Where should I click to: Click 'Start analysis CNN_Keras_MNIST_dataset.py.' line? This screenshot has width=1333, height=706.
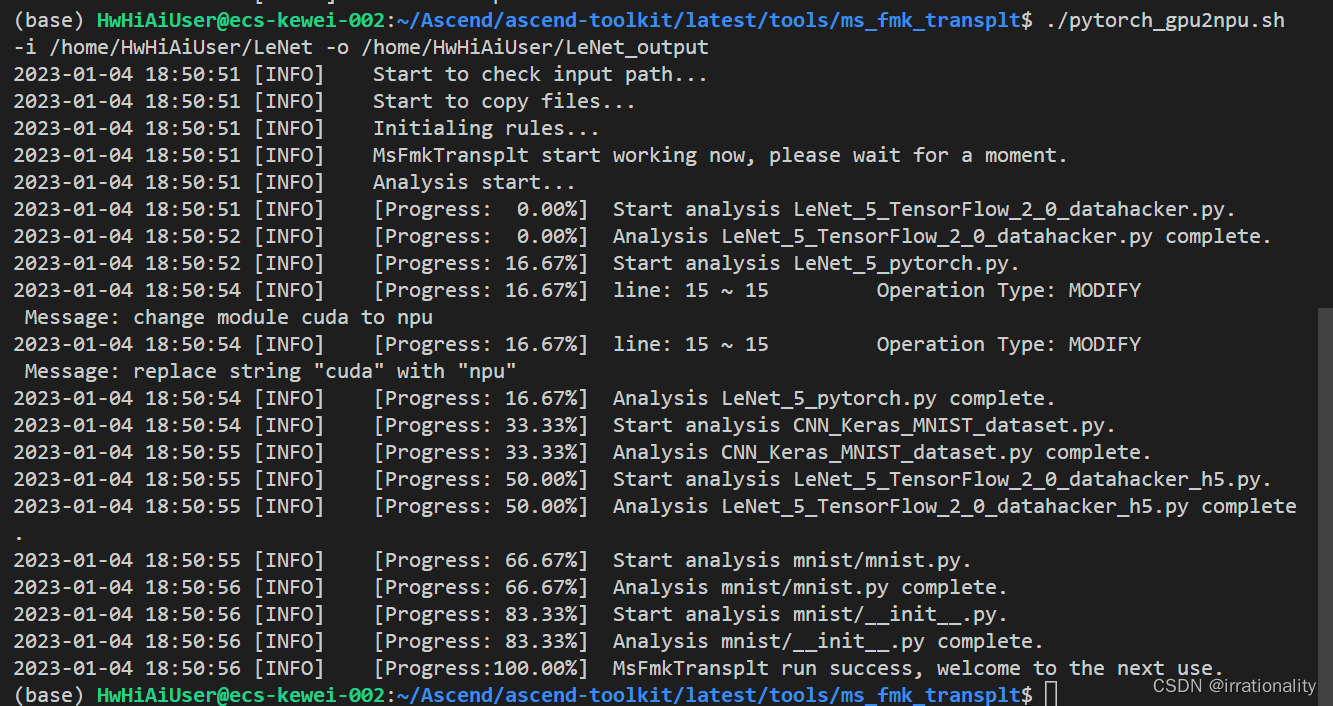point(864,425)
